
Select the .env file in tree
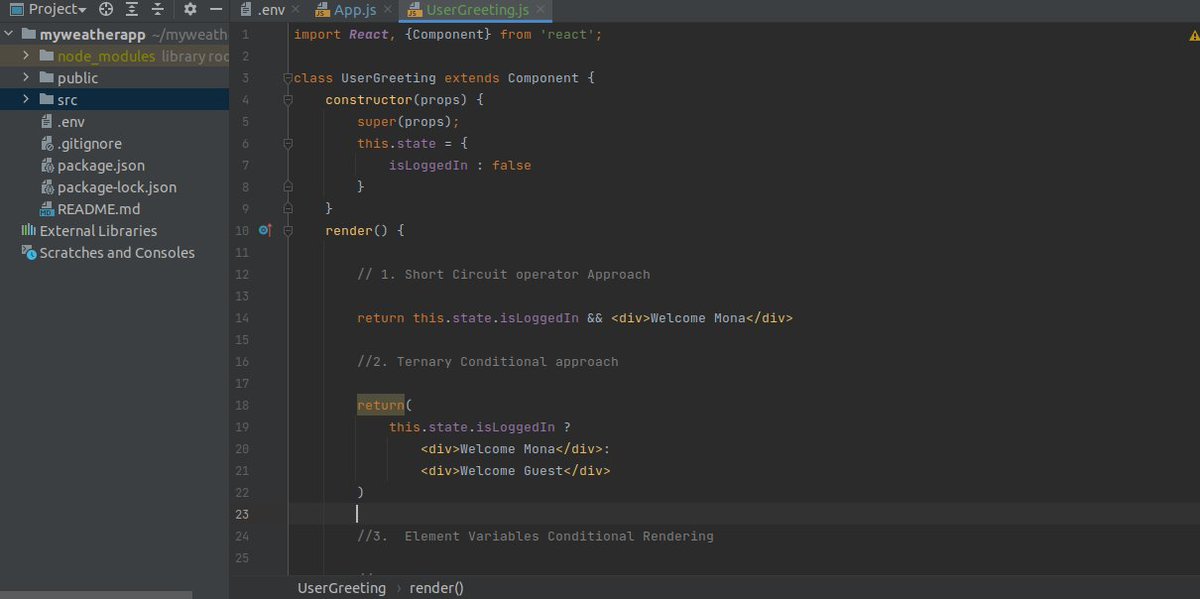70,122
